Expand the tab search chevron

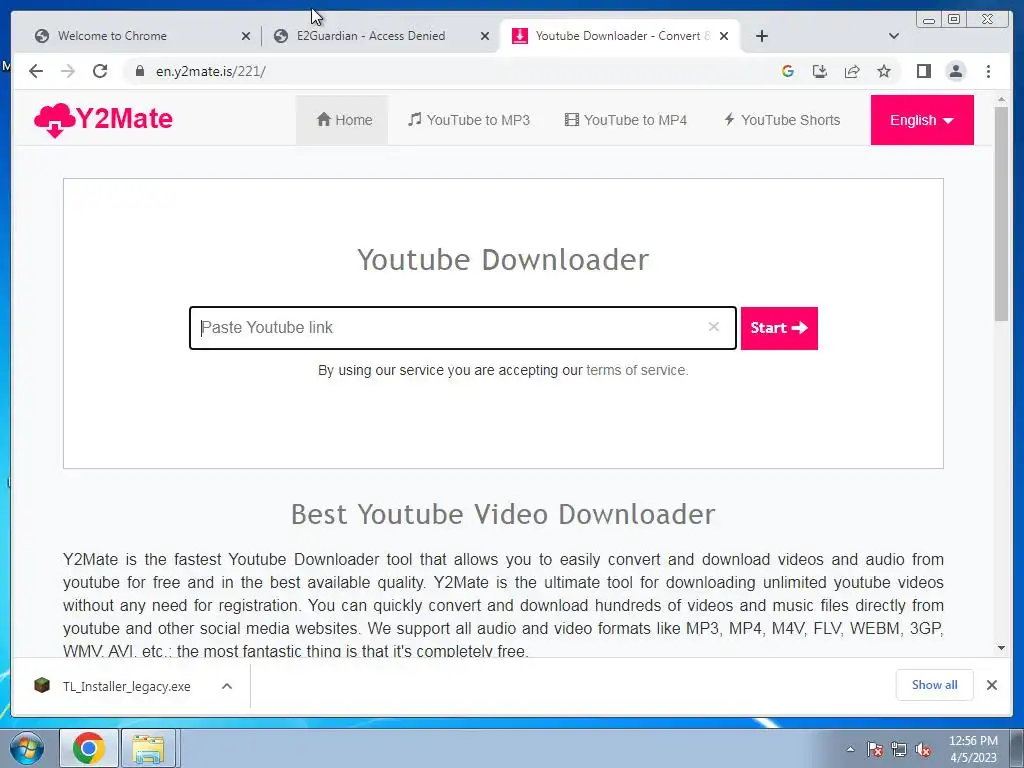[x=894, y=36]
